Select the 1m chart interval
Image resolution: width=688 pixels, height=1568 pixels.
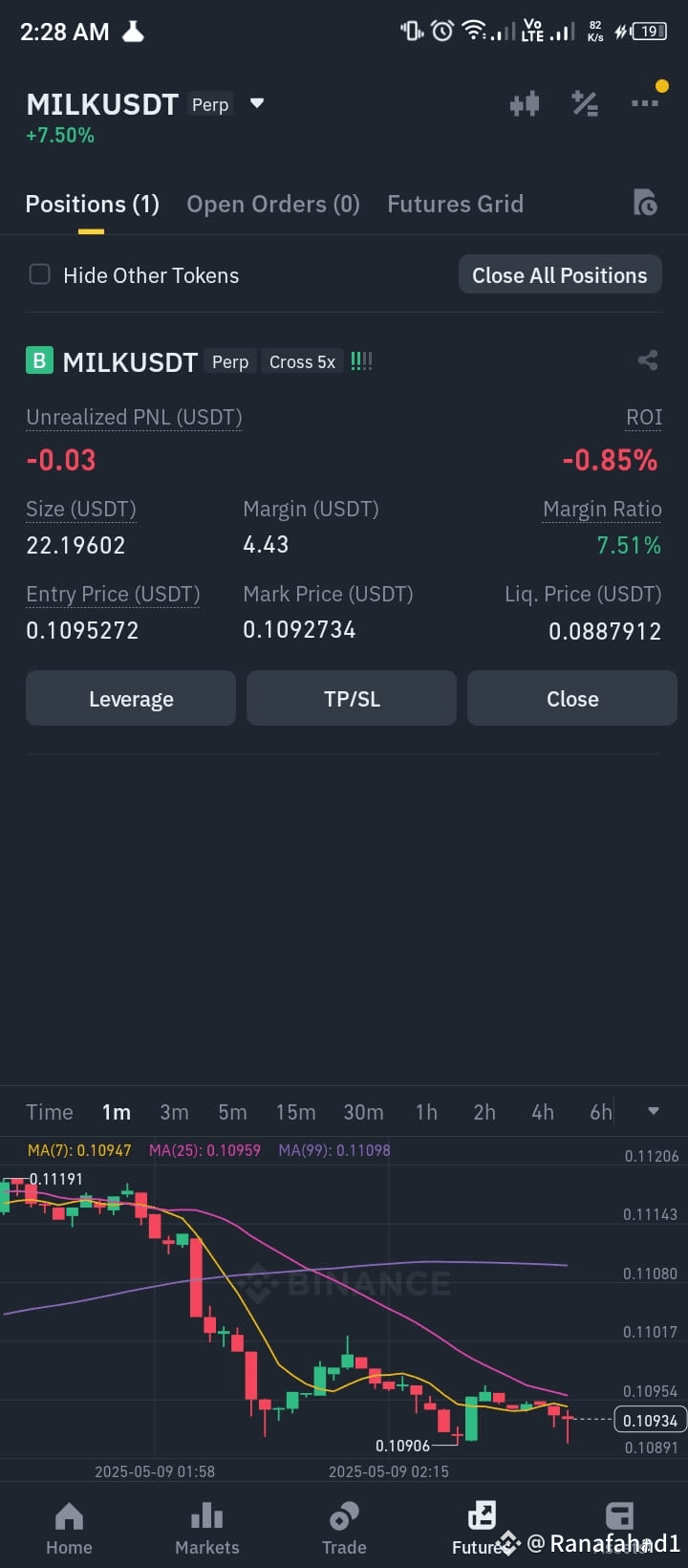[x=117, y=1112]
